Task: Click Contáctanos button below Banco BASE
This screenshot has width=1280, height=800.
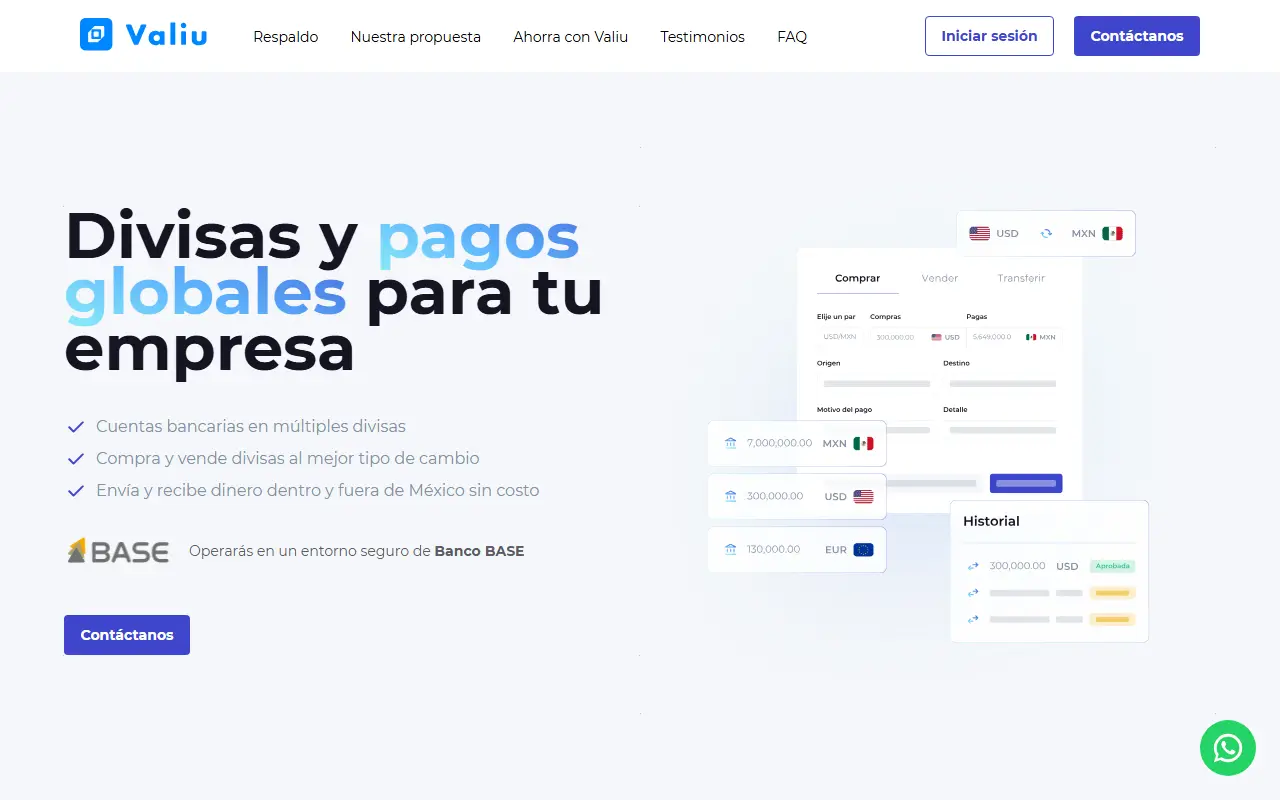Action: pos(127,635)
